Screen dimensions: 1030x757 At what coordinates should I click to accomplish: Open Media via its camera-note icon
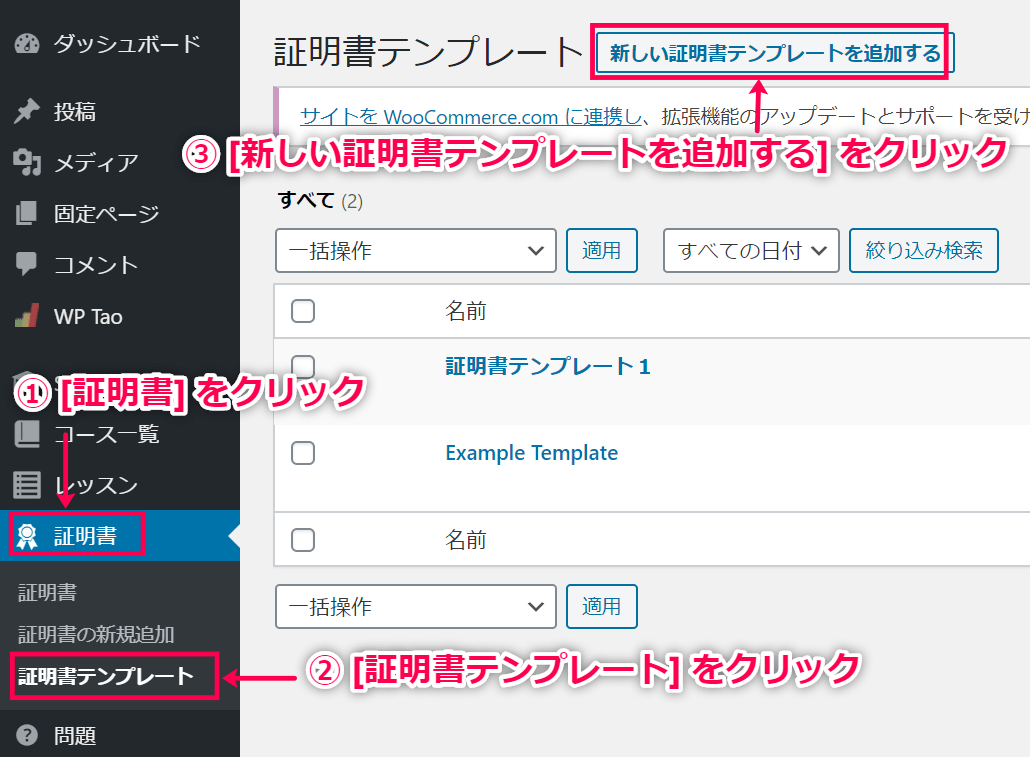[x=27, y=162]
